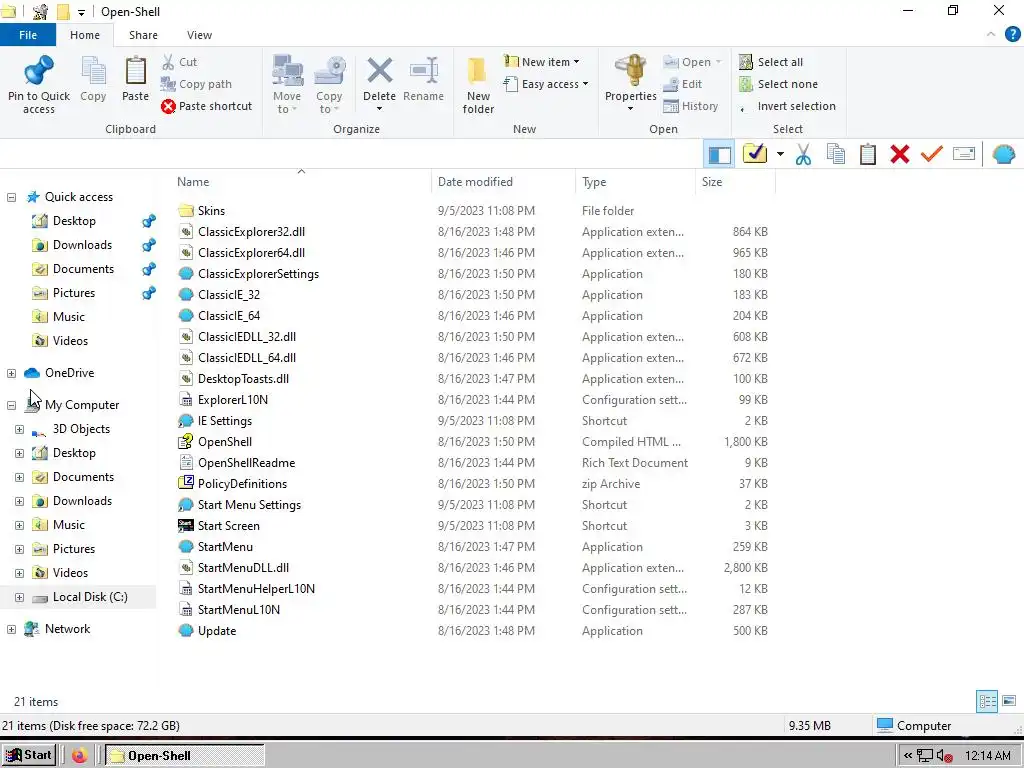Select ClassicExplorerSettings application file

[x=248, y=274]
